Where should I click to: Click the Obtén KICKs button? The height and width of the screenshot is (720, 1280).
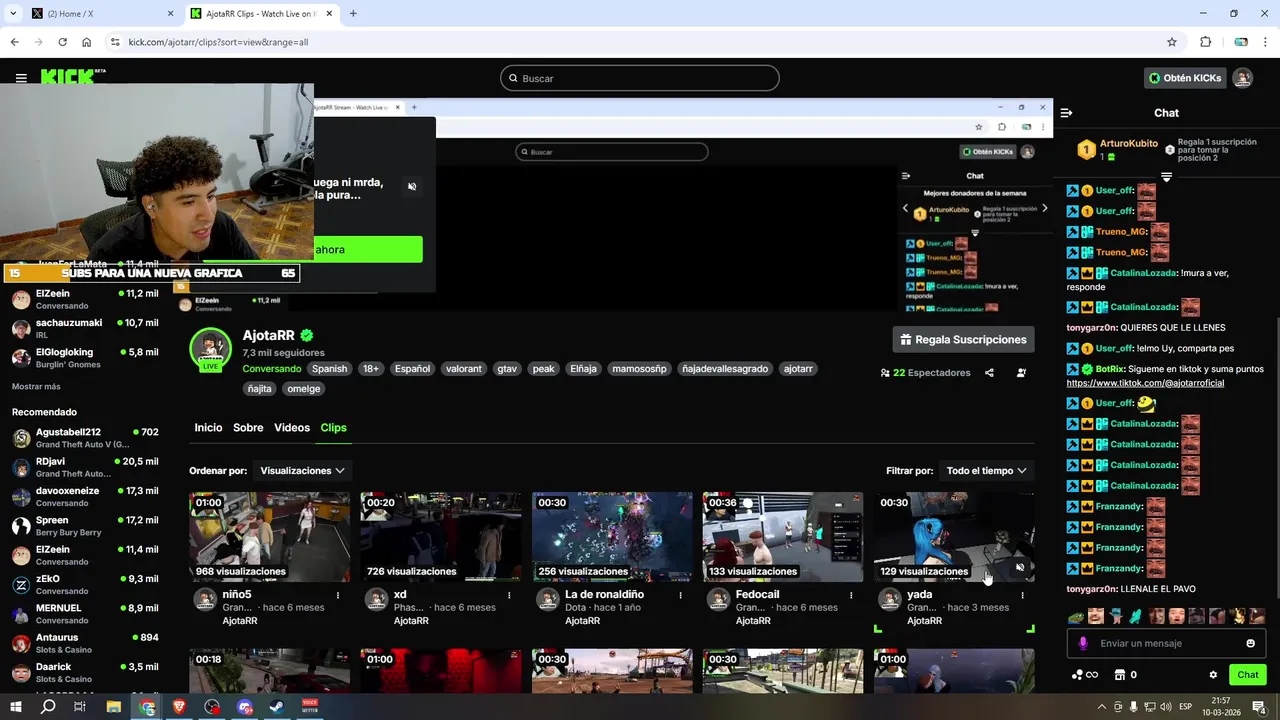click(x=1185, y=78)
